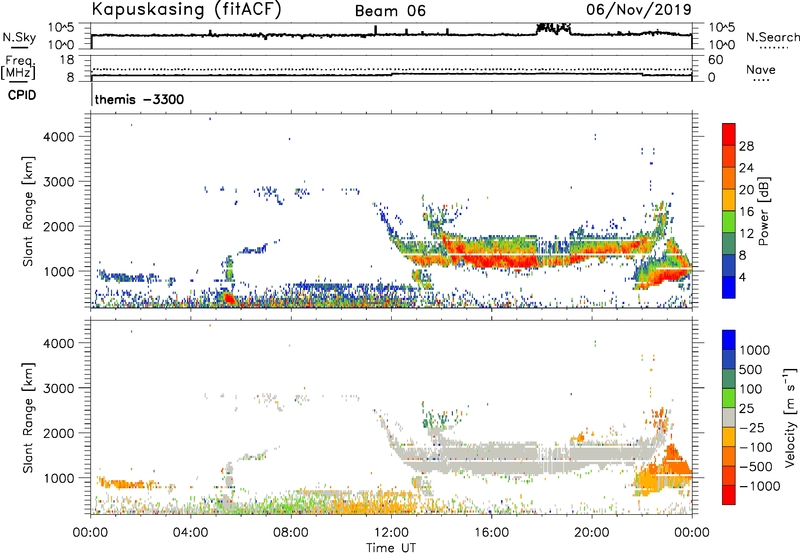Click the velocity colorbar red bottom segment

click(x=729, y=495)
